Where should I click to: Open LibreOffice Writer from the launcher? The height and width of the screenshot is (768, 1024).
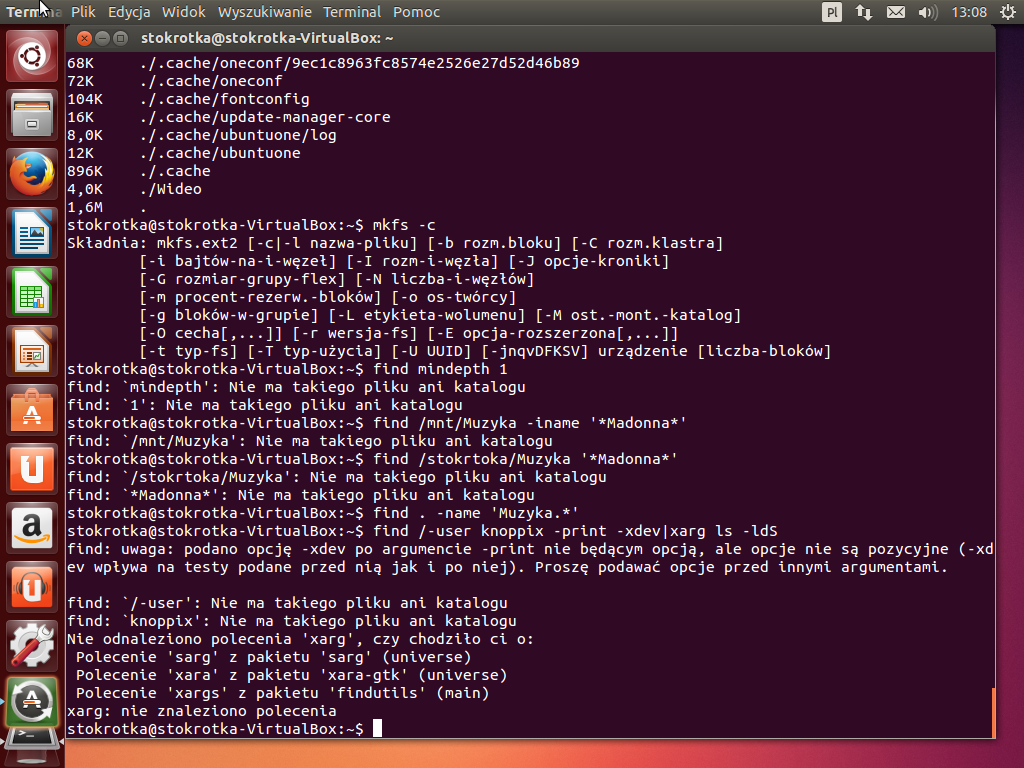33,233
